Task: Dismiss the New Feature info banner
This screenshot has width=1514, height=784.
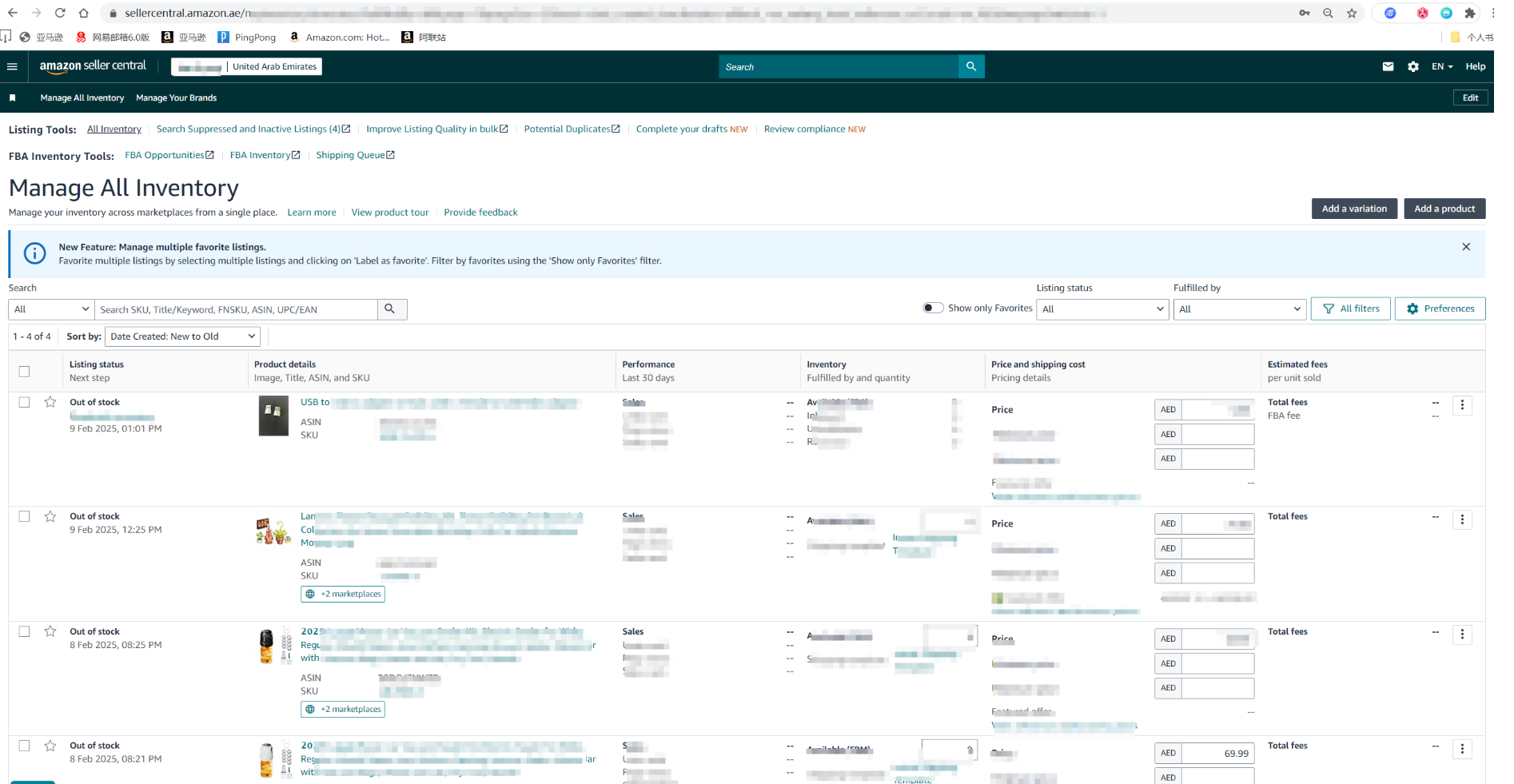Action: click(1465, 247)
